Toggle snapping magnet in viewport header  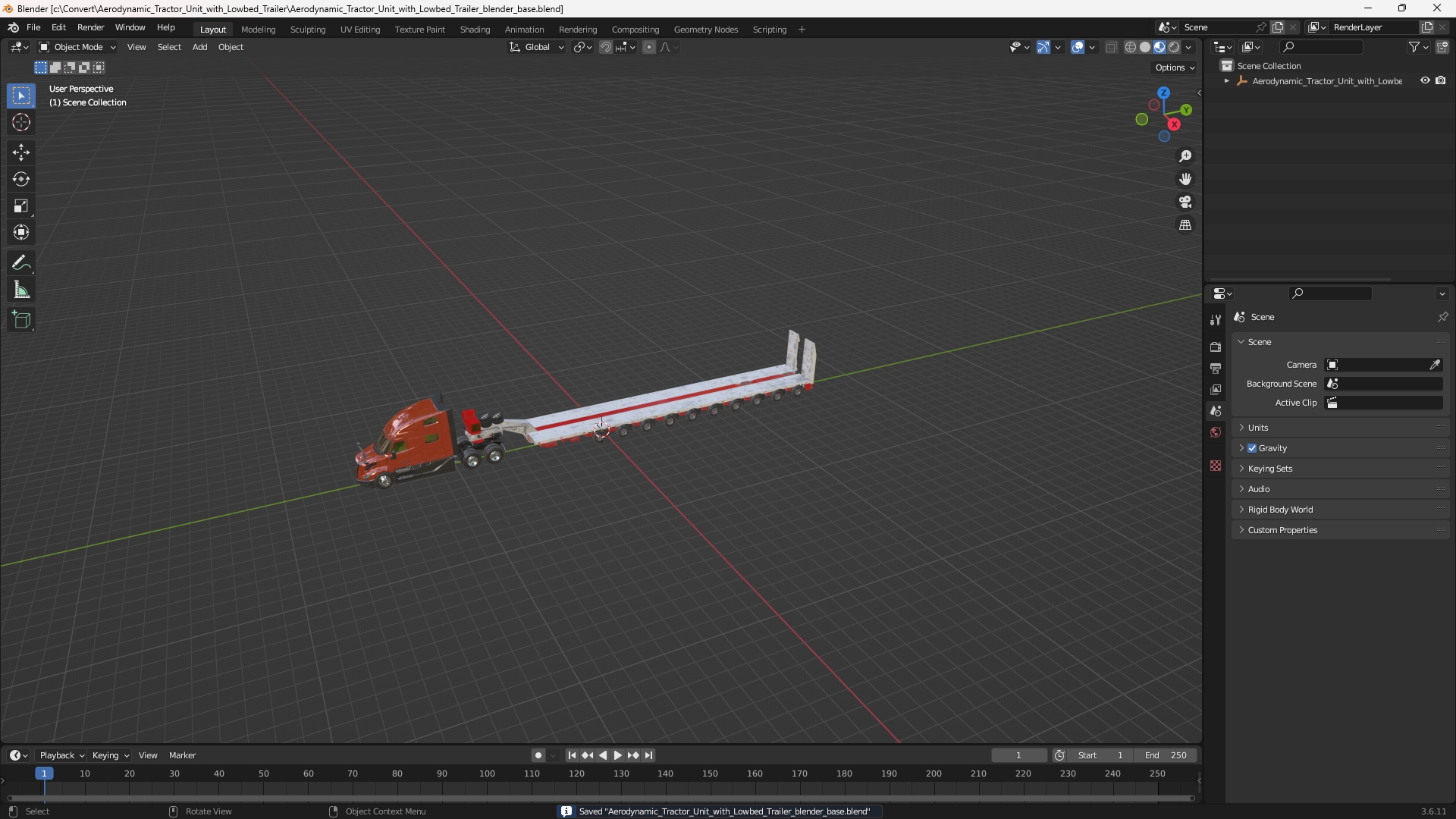point(606,47)
